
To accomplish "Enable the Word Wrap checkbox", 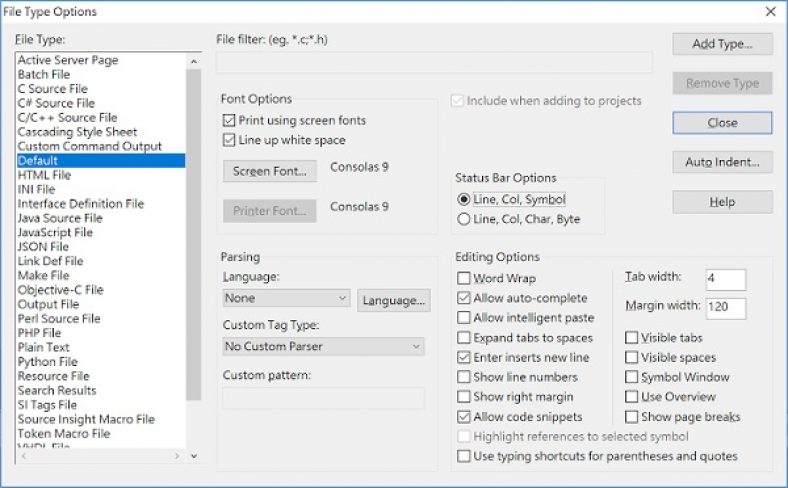I will pos(464,279).
